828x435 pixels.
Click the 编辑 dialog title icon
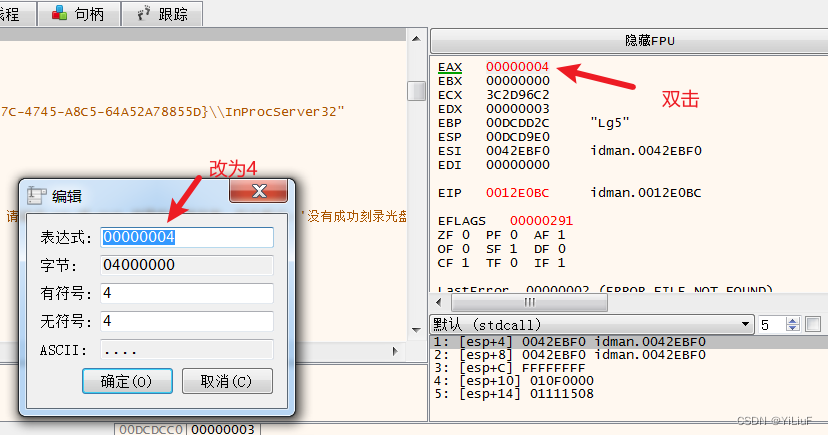point(36,195)
